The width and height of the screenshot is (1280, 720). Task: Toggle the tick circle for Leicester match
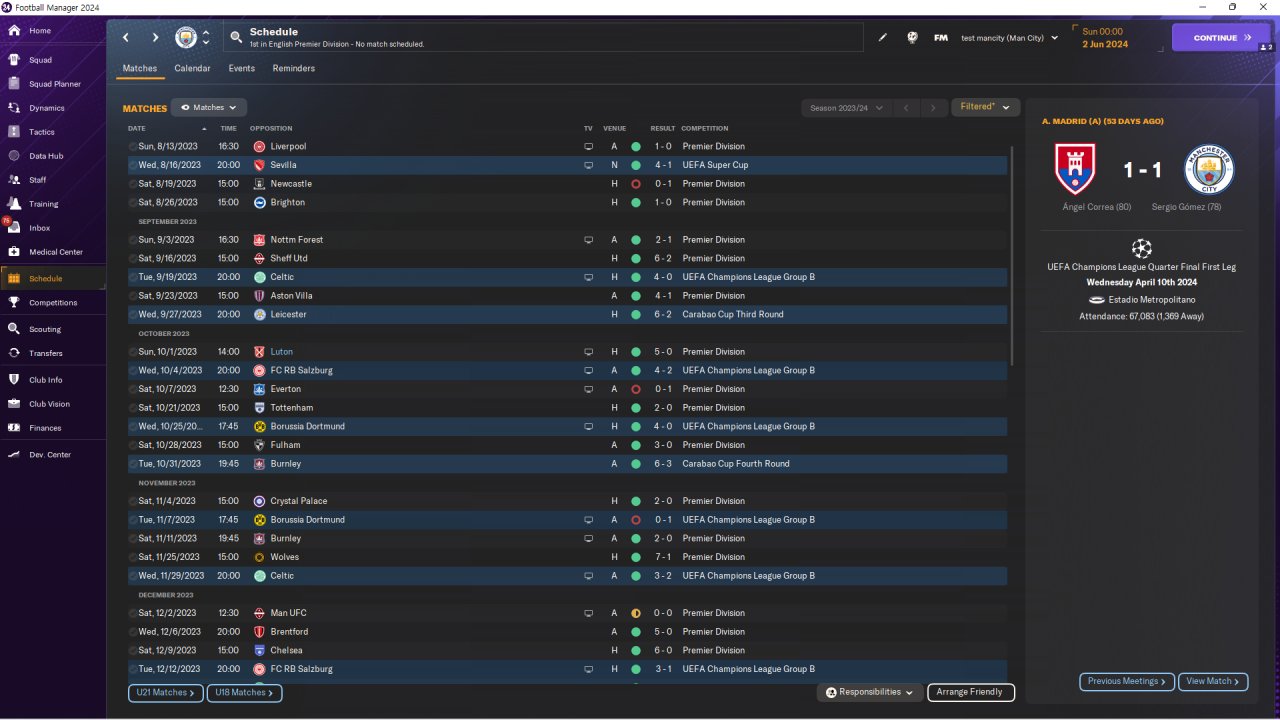[133, 315]
